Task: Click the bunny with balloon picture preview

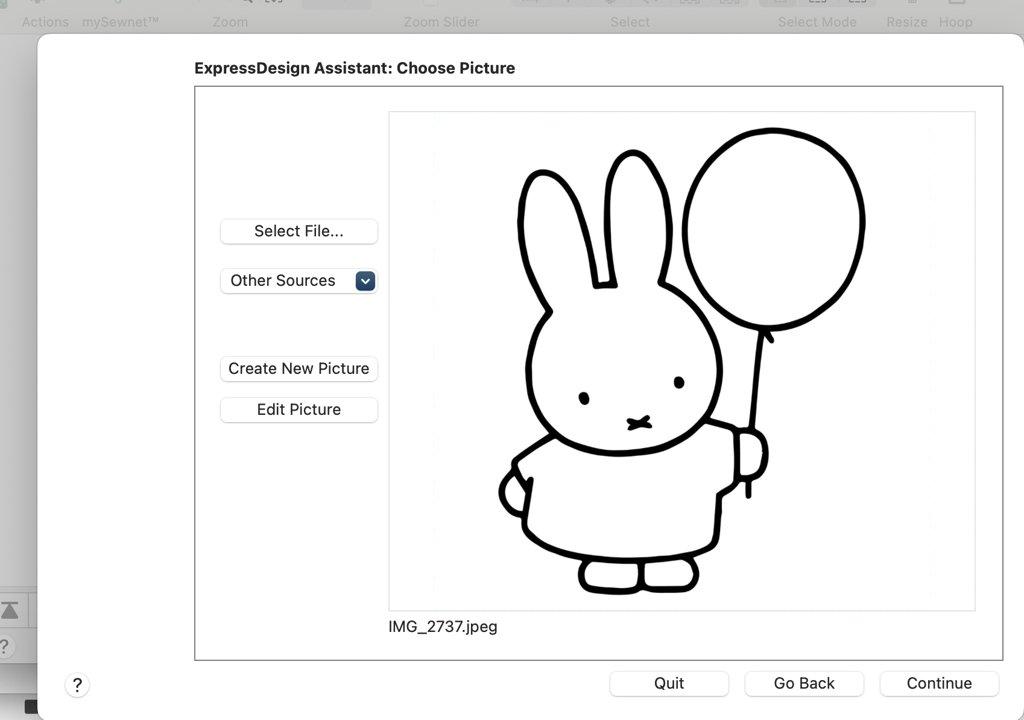Action: [682, 361]
